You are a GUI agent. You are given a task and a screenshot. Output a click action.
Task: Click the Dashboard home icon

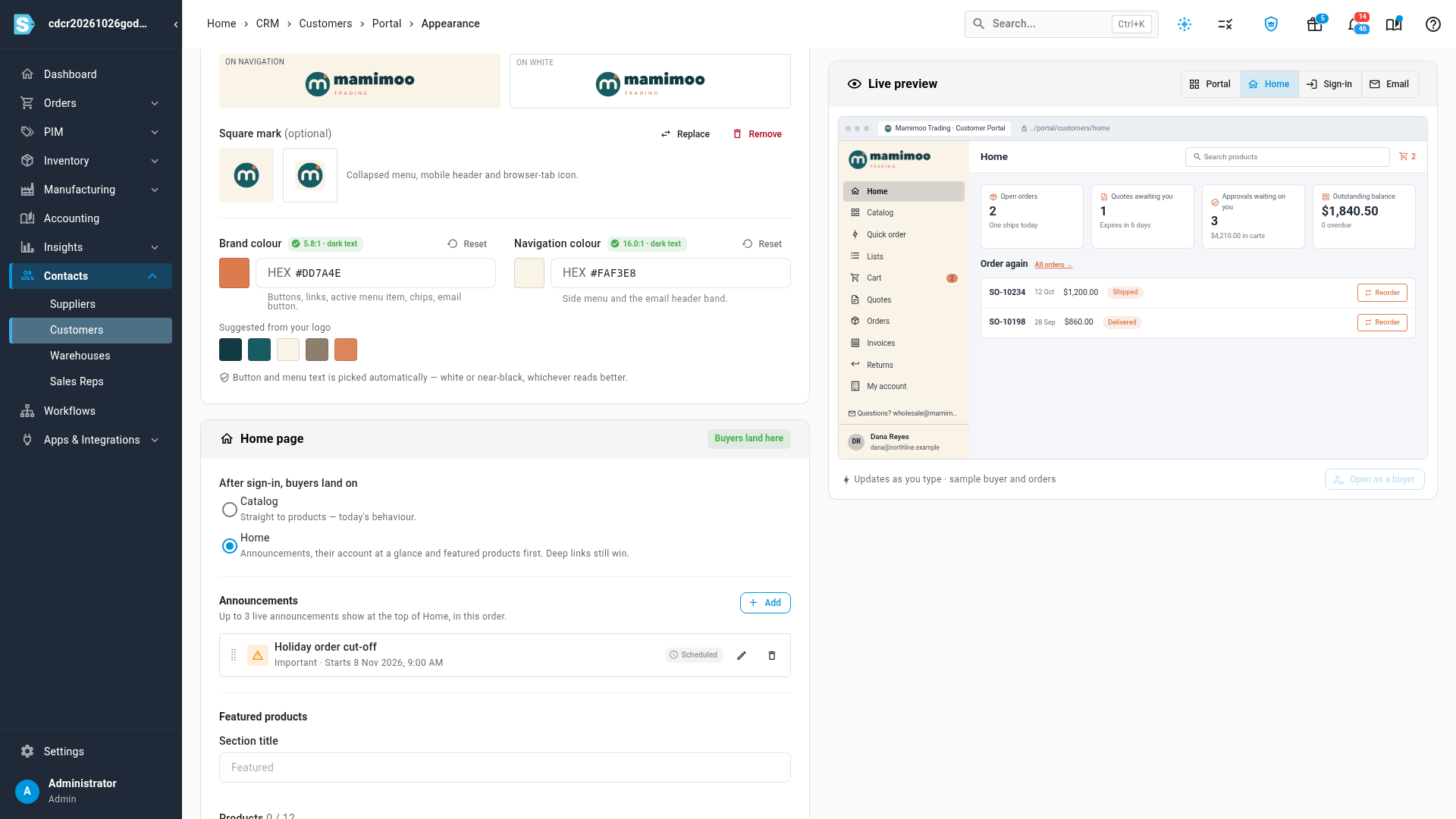pyautogui.click(x=27, y=74)
